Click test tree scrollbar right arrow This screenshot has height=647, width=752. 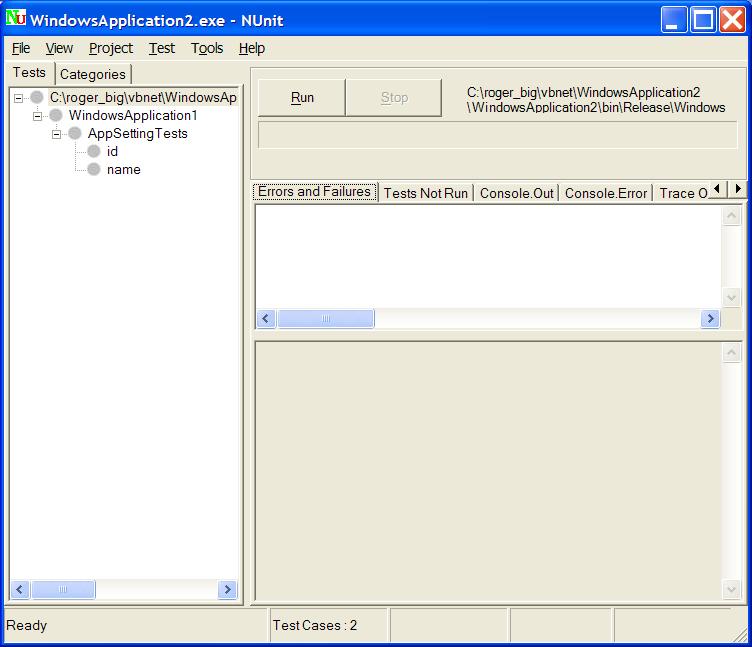click(x=227, y=589)
